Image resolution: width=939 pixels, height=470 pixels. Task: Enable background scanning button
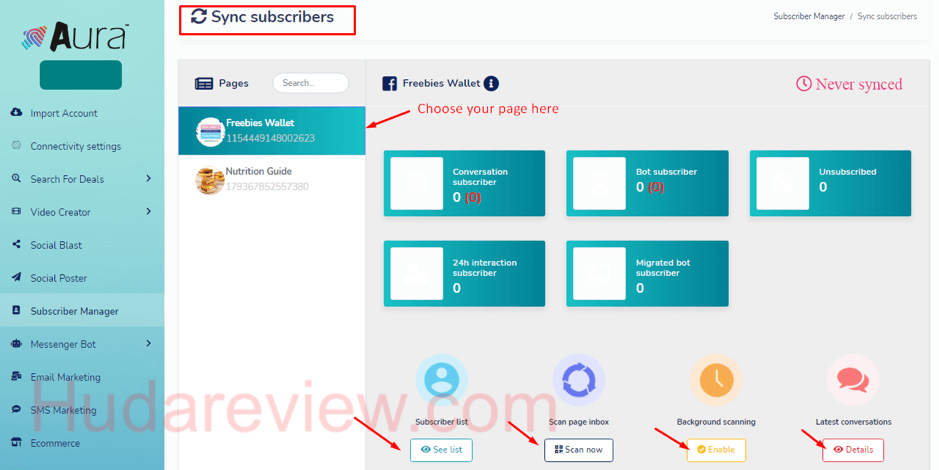pyautogui.click(x=716, y=450)
